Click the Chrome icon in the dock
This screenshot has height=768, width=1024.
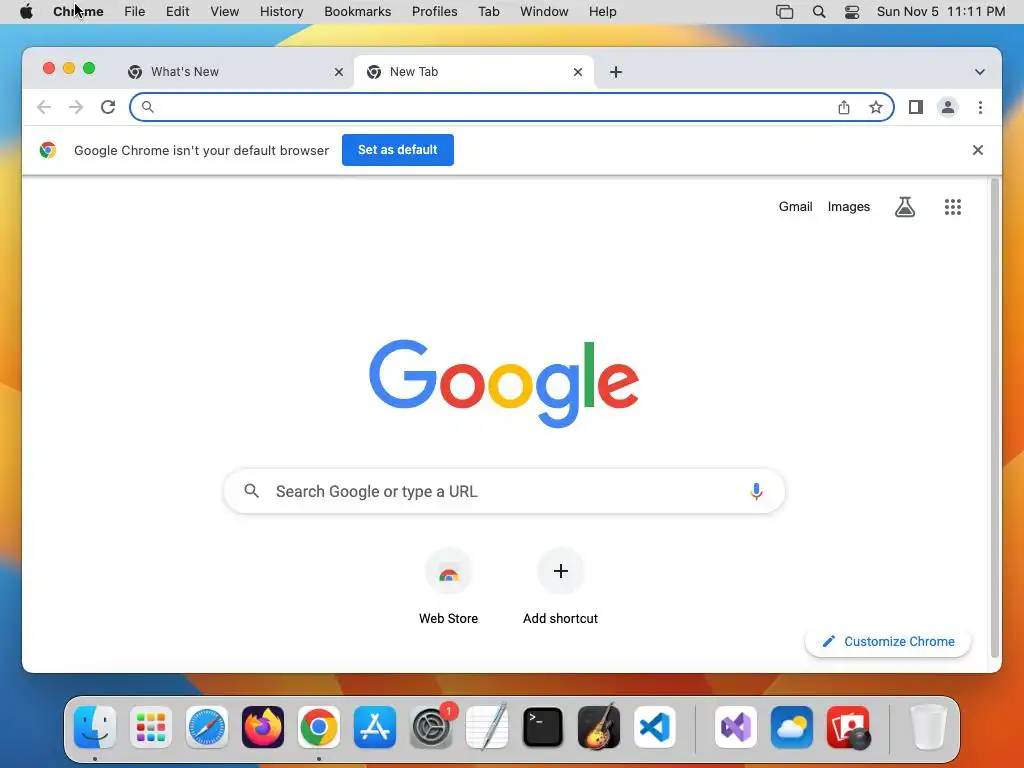[319, 727]
